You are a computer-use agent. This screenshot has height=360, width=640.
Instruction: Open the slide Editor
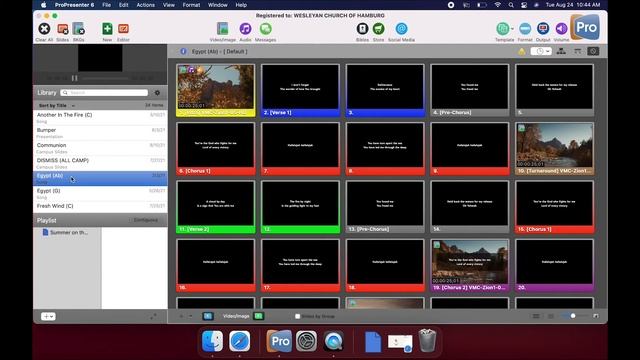(x=123, y=29)
